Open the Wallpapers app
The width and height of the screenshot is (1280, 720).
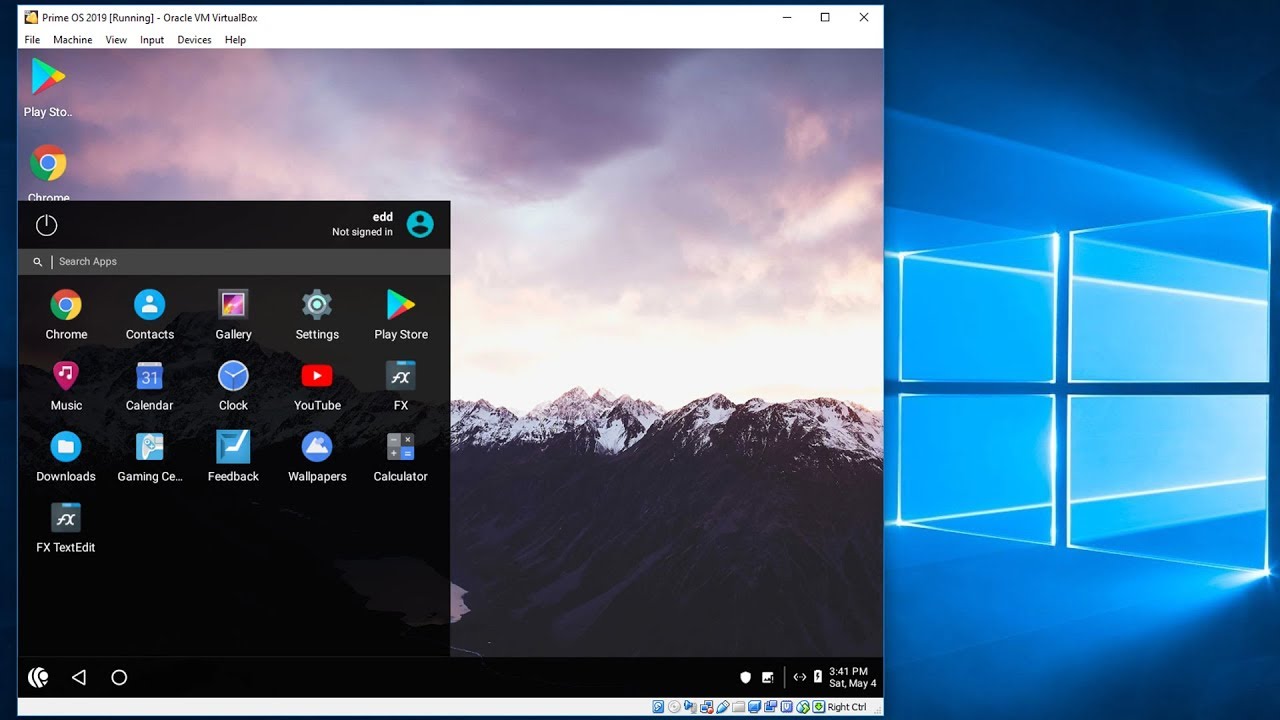point(317,456)
